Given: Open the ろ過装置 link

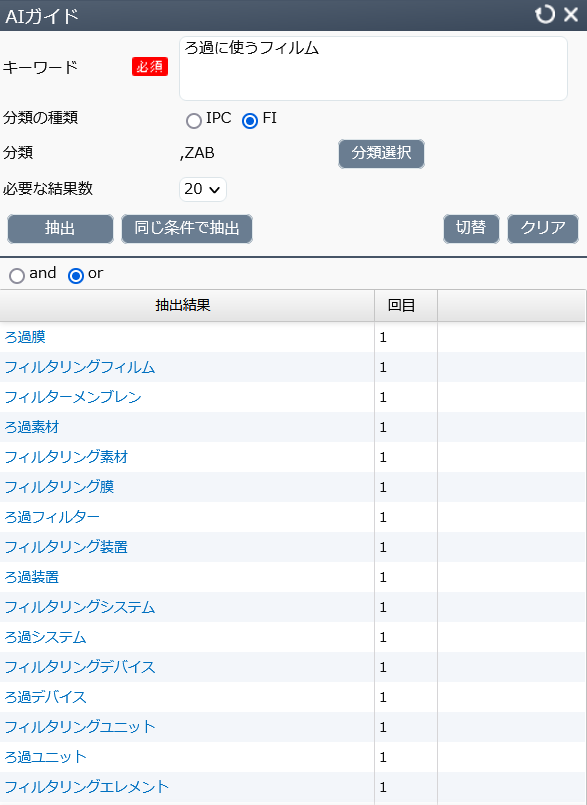Looking at the screenshot, I should [x=32, y=577].
